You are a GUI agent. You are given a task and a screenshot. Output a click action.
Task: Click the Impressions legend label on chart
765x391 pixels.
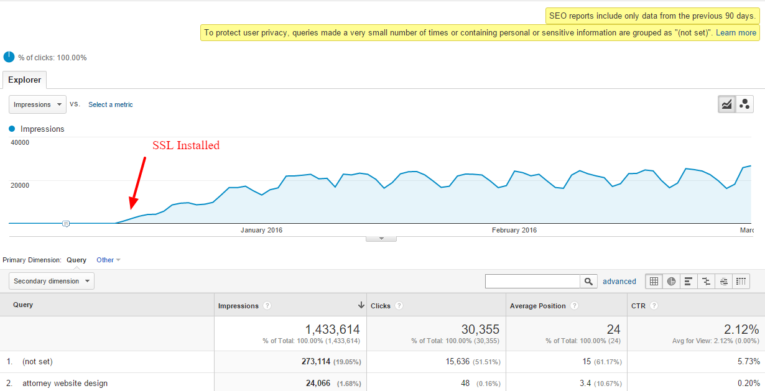pos(42,129)
